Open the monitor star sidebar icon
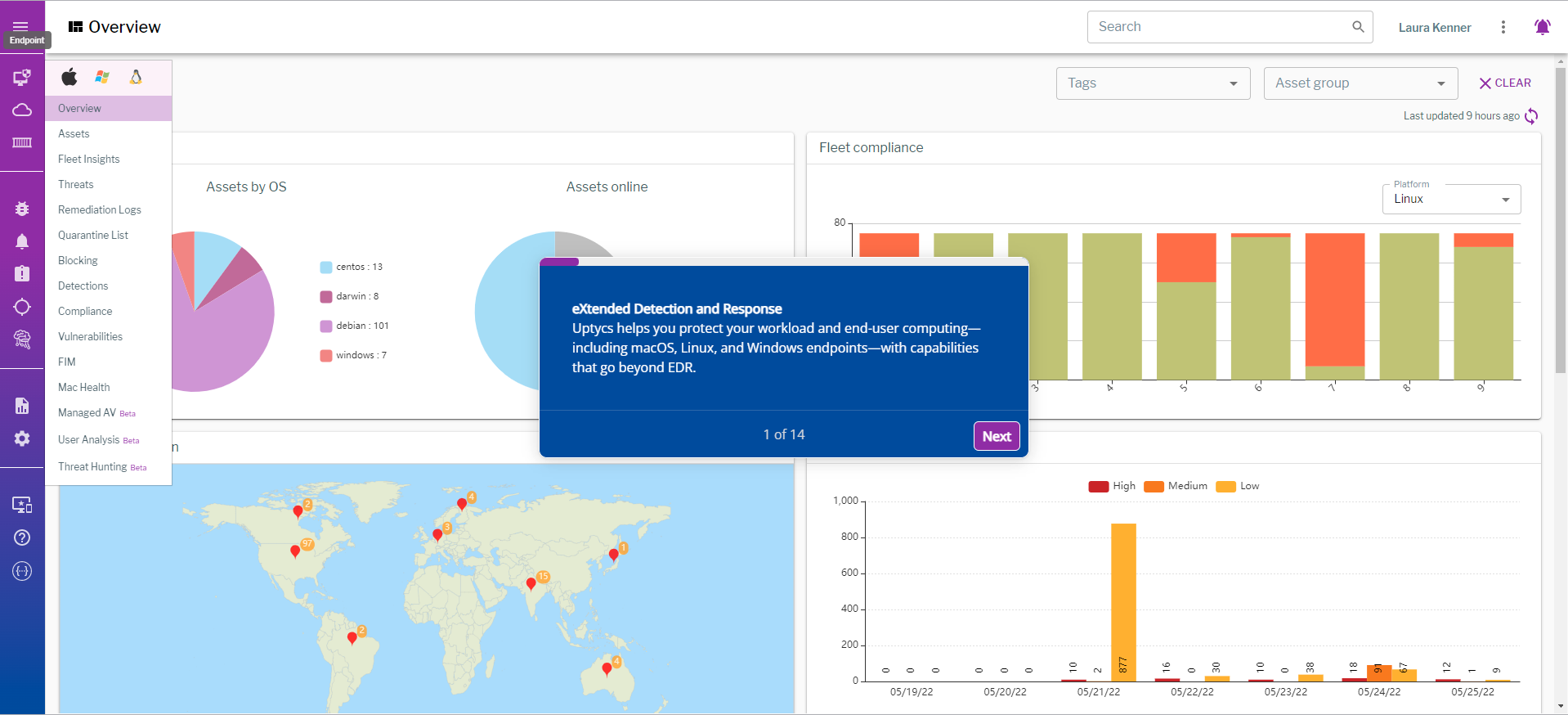This screenshot has width=1568, height=715. click(x=22, y=505)
